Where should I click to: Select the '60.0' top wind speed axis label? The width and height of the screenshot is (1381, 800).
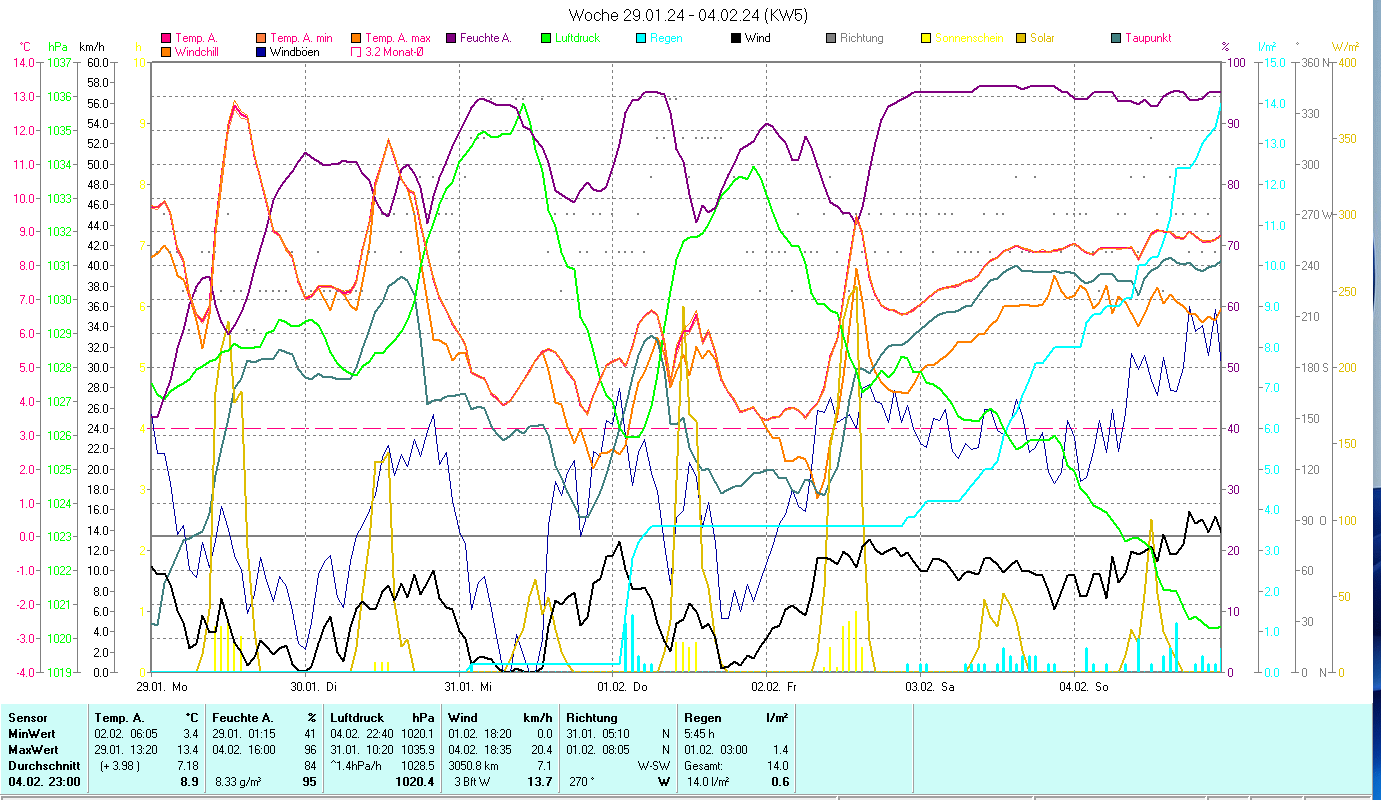click(x=98, y=63)
